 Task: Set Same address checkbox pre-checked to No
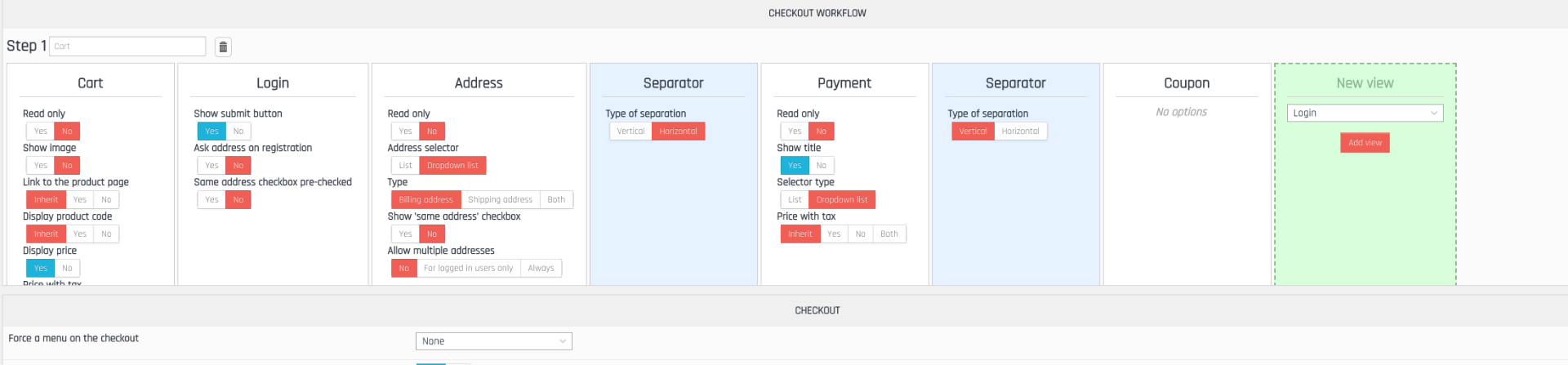(238, 200)
